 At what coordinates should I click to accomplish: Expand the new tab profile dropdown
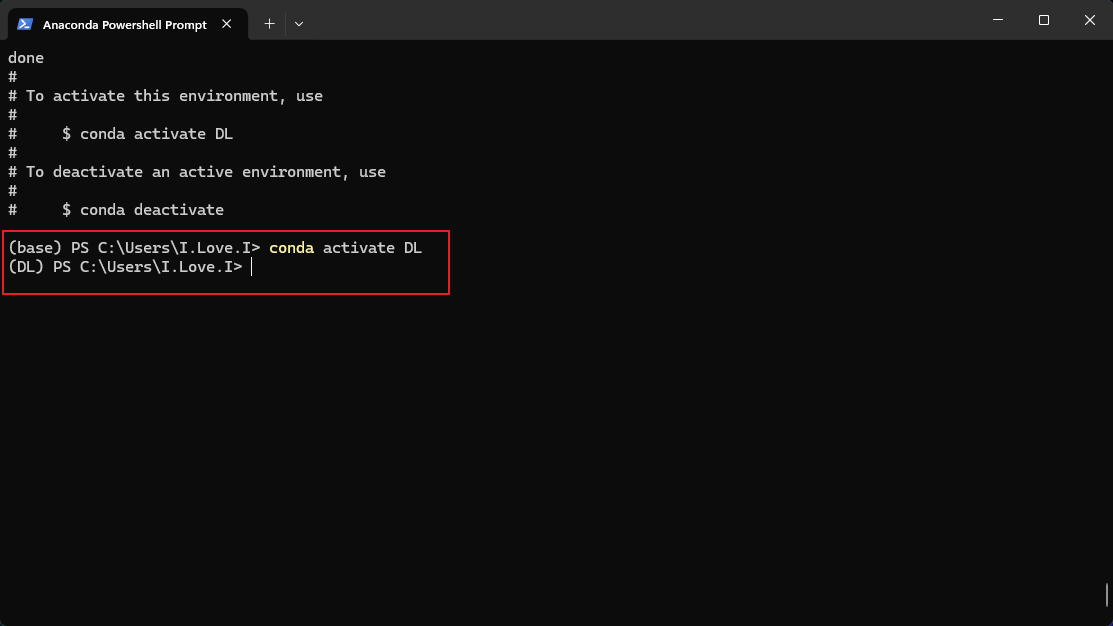point(299,24)
